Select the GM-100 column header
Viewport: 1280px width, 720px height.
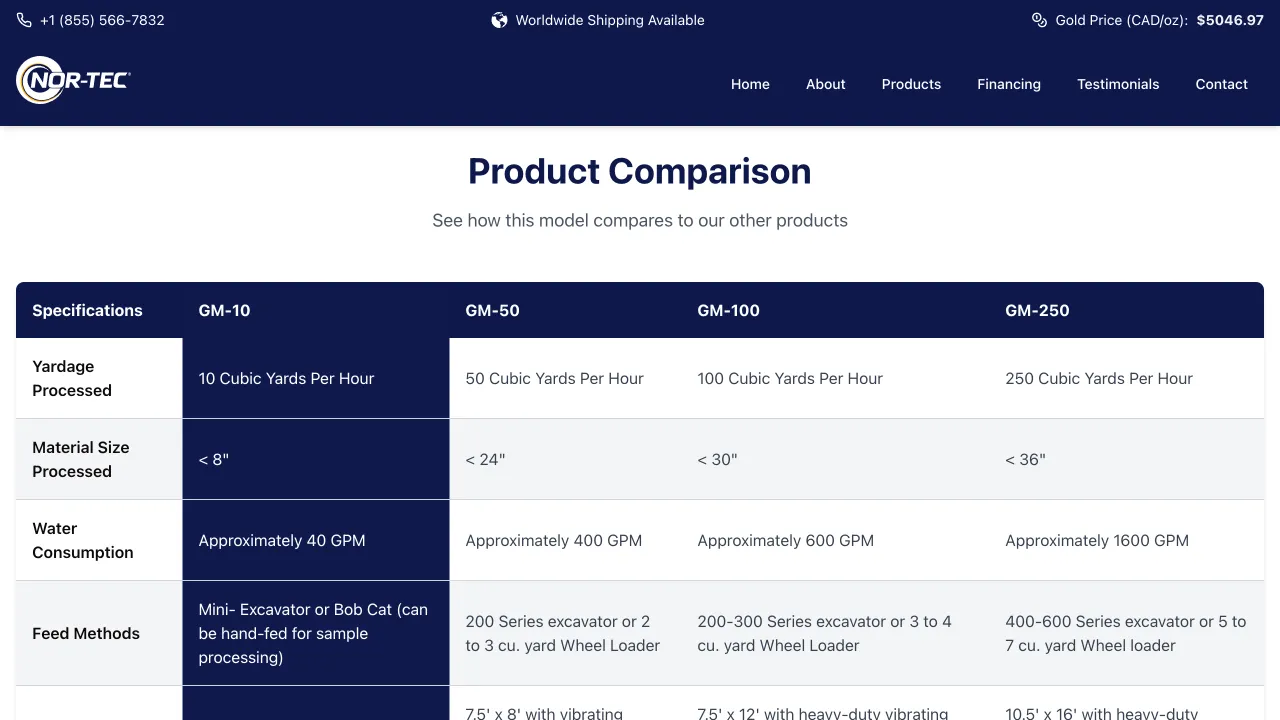click(x=728, y=310)
